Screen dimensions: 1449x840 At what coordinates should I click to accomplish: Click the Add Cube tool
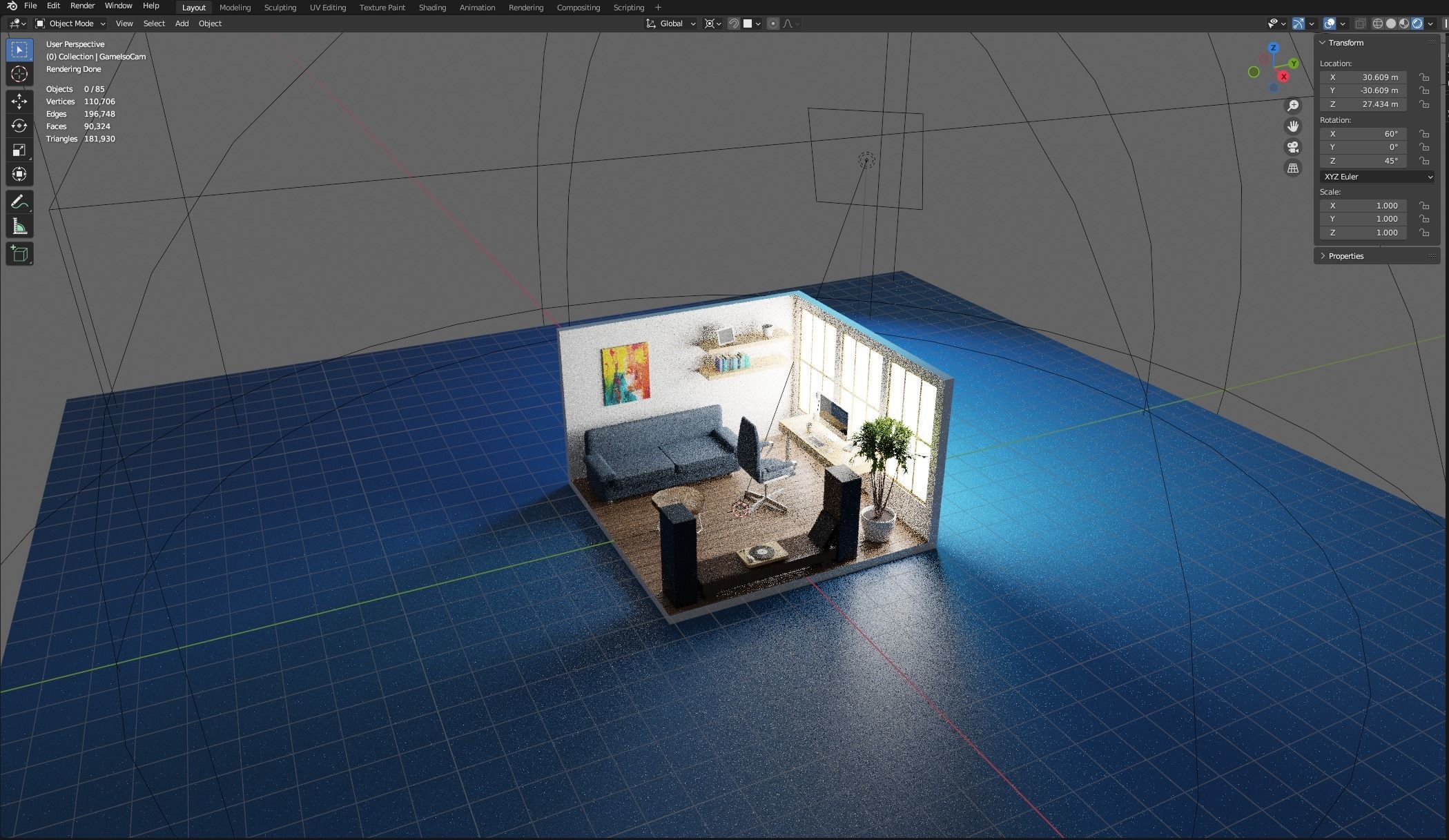coord(19,254)
